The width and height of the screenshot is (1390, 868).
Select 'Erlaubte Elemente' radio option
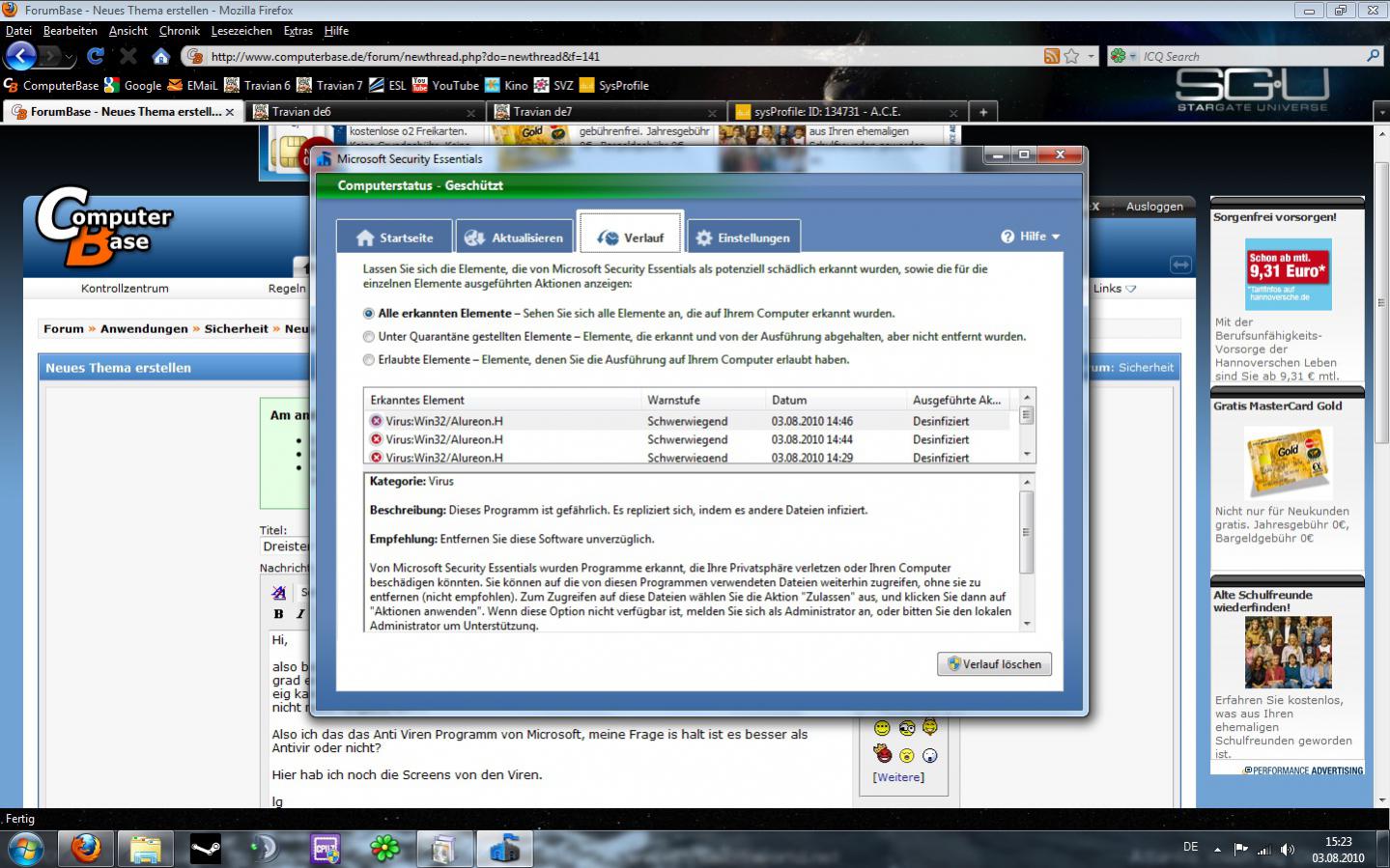click(x=368, y=360)
